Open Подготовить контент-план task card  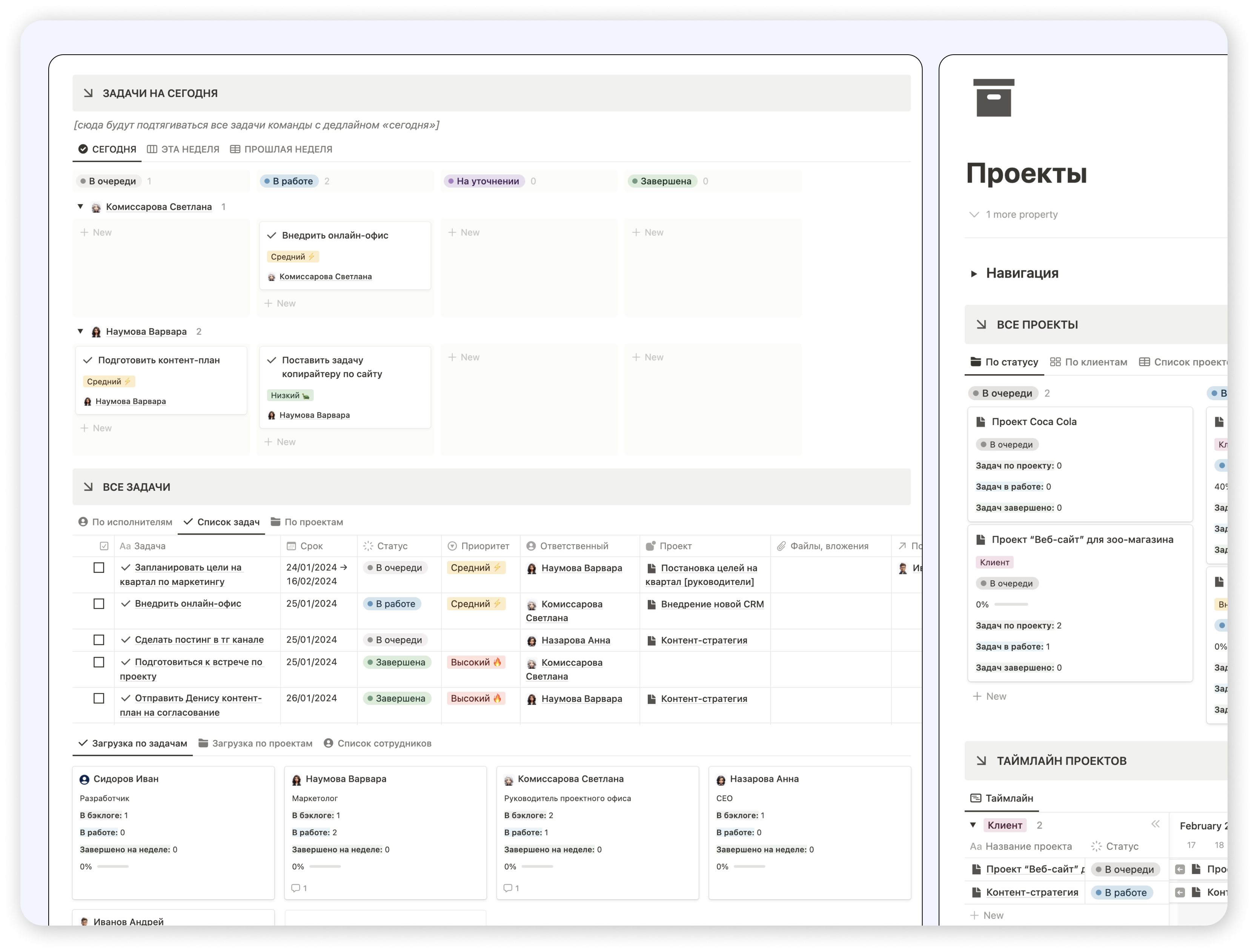point(159,361)
